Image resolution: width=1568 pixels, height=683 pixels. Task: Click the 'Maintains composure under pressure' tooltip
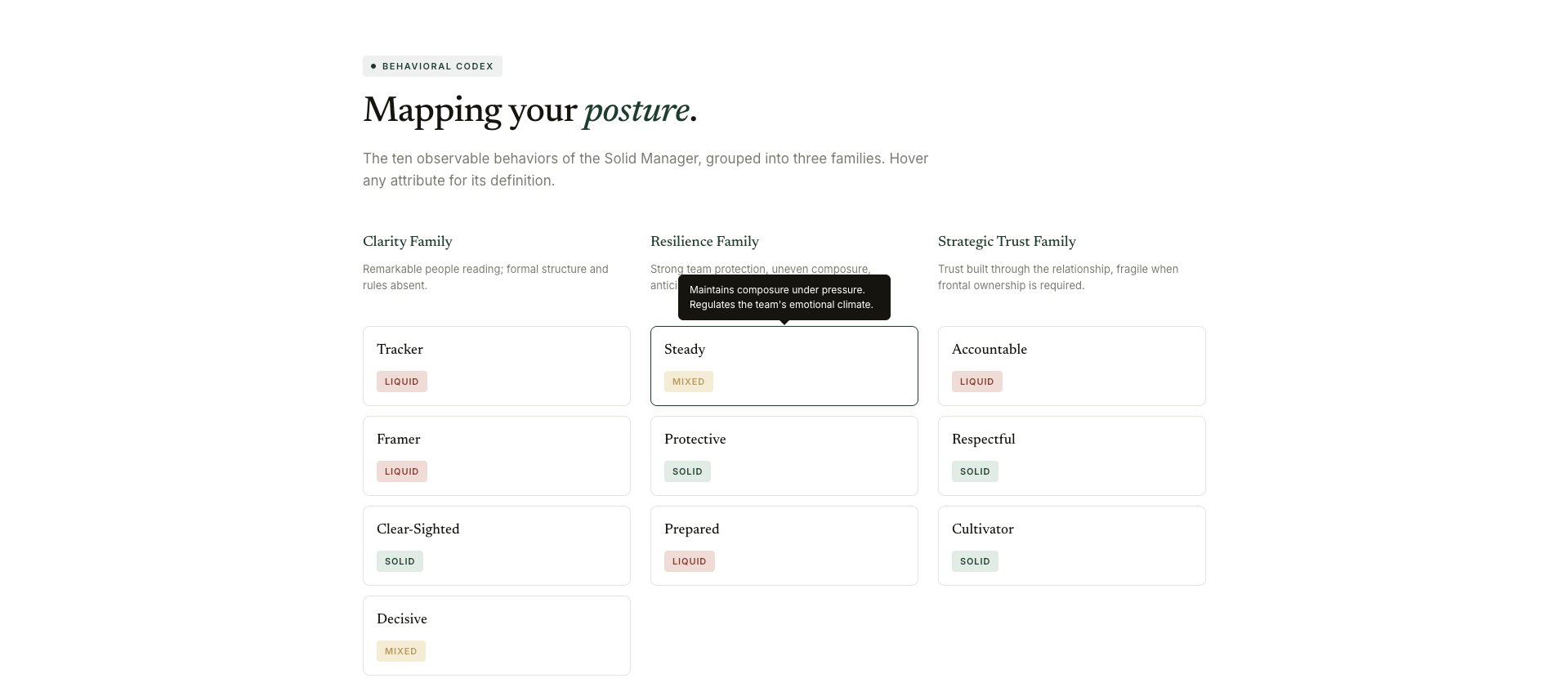(x=784, y=297)
